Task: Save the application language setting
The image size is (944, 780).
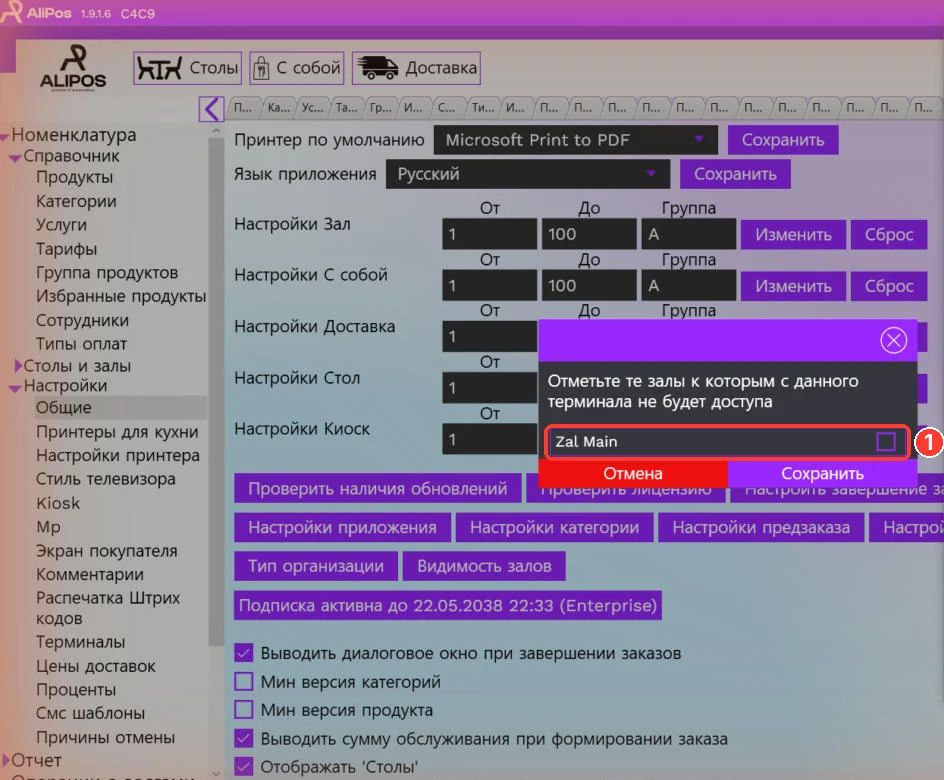Action: coord(735,175)
